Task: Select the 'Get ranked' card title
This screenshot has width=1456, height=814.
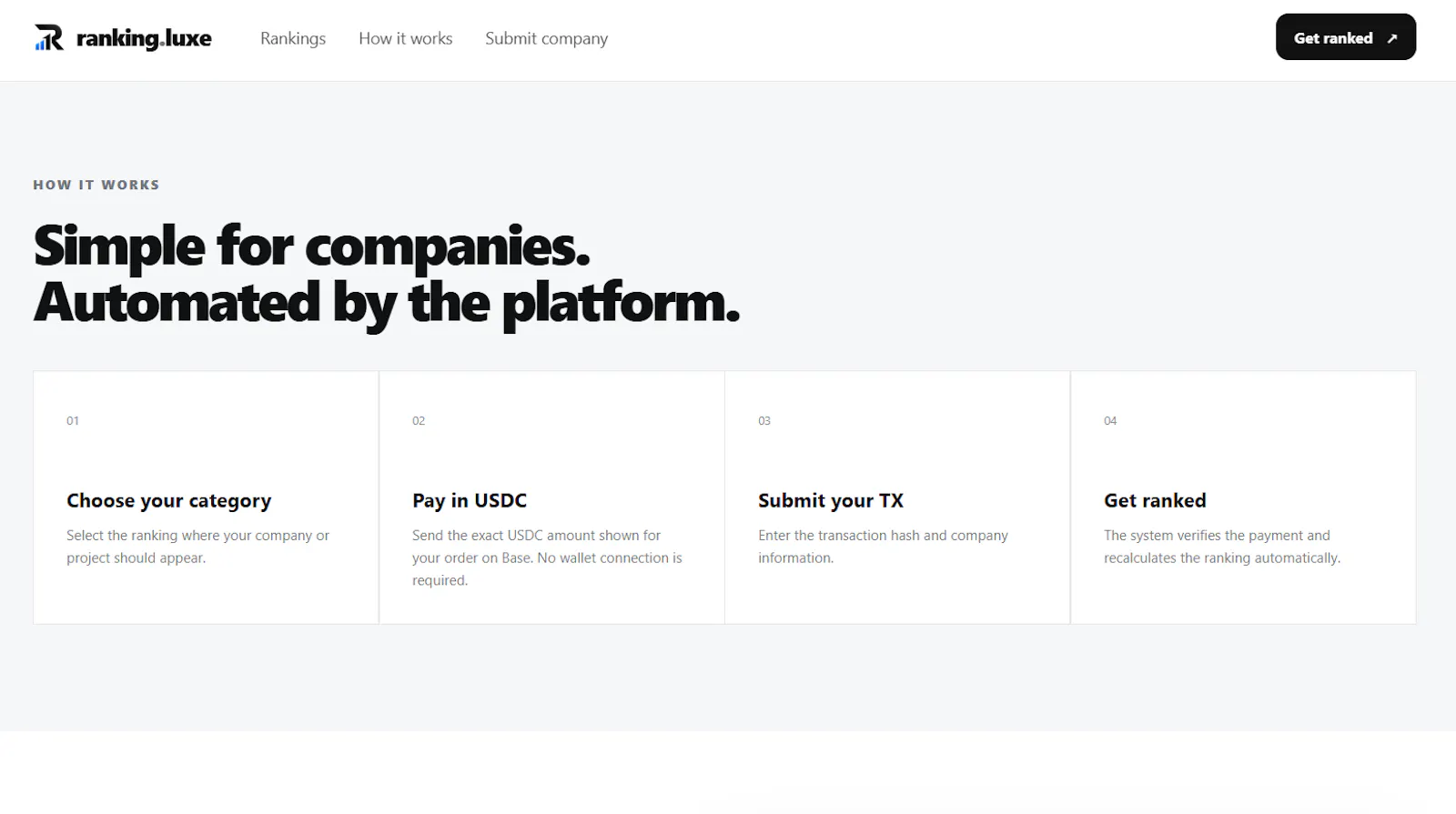Action: click(x=1155, y=500)
